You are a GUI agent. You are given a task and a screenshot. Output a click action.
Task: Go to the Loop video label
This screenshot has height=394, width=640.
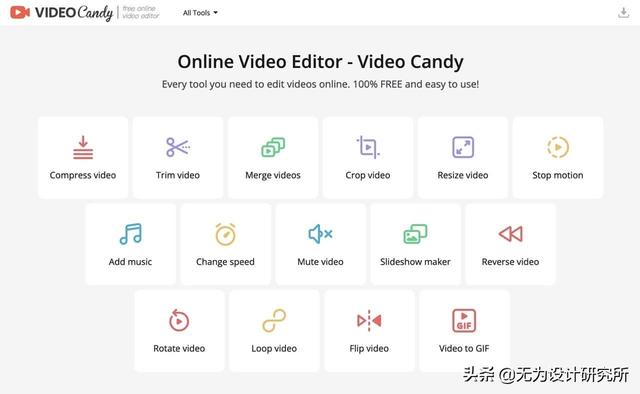coord(274,348)
